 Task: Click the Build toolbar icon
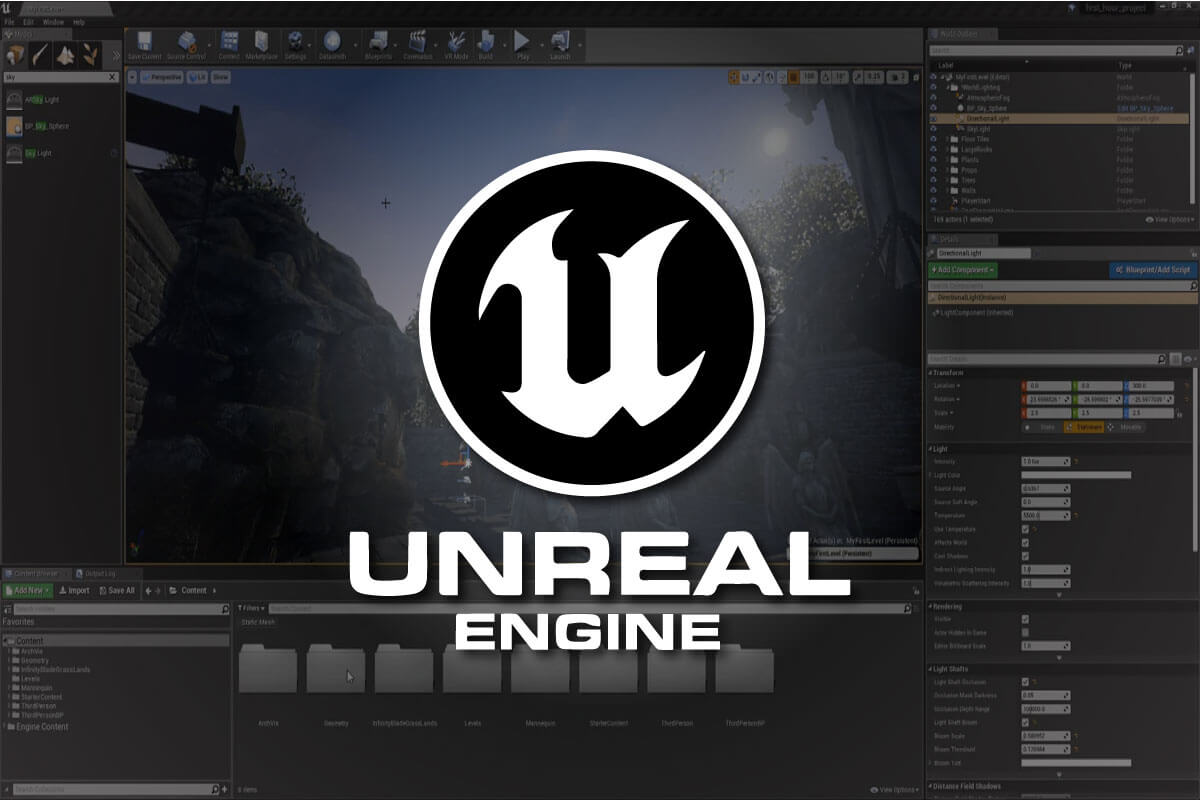pyautogui.click(x=486, y=43)
